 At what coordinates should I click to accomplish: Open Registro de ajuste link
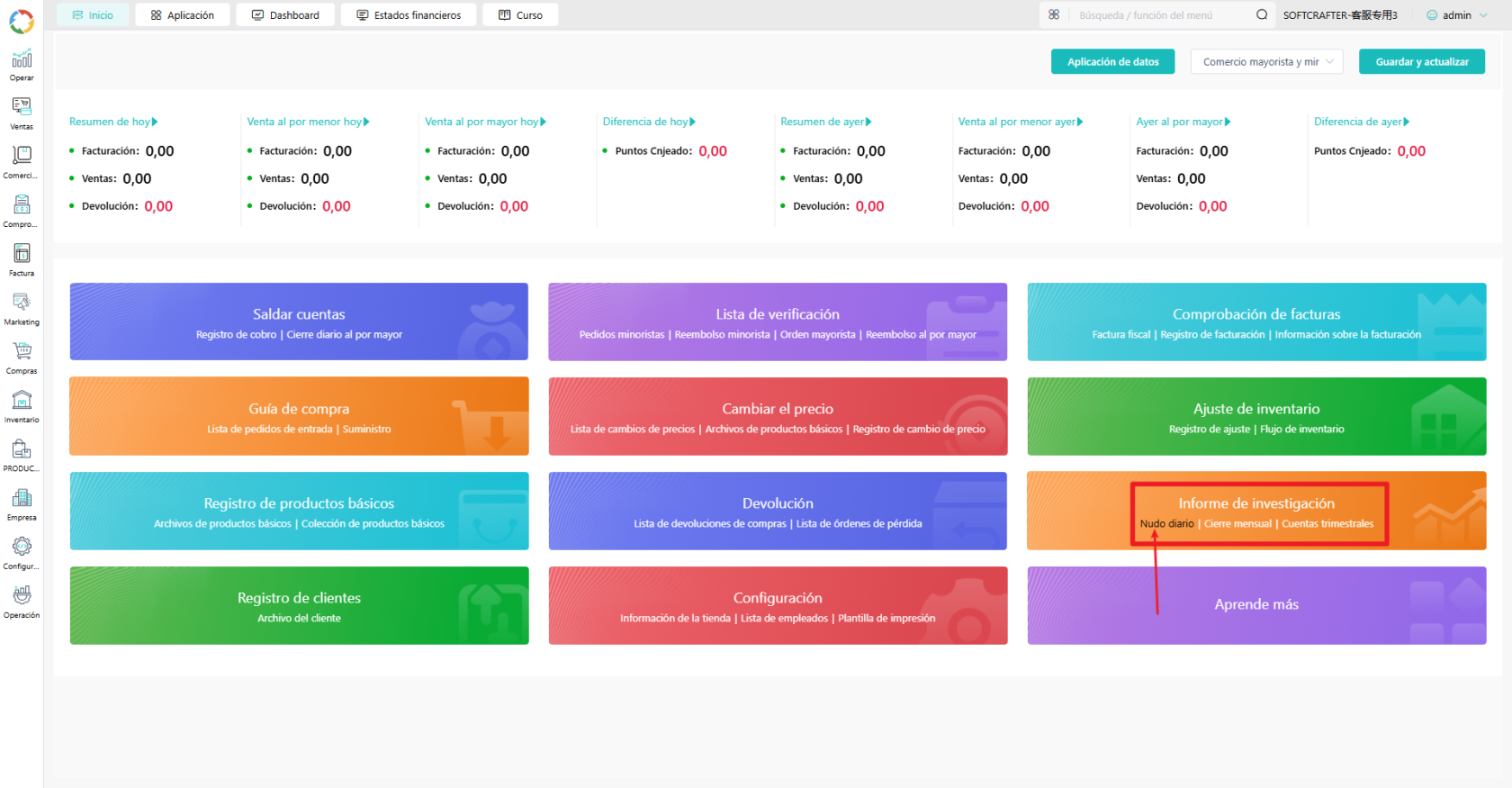[1209, 429]
